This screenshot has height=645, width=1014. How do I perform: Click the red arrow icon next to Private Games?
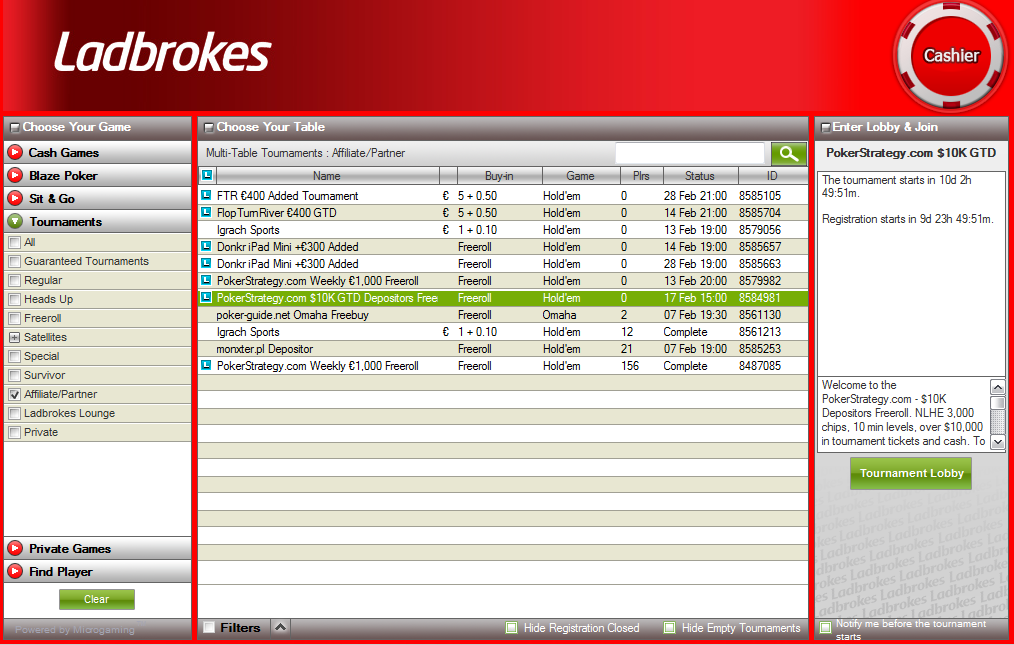pyautogui.click(x=15, y=549)
